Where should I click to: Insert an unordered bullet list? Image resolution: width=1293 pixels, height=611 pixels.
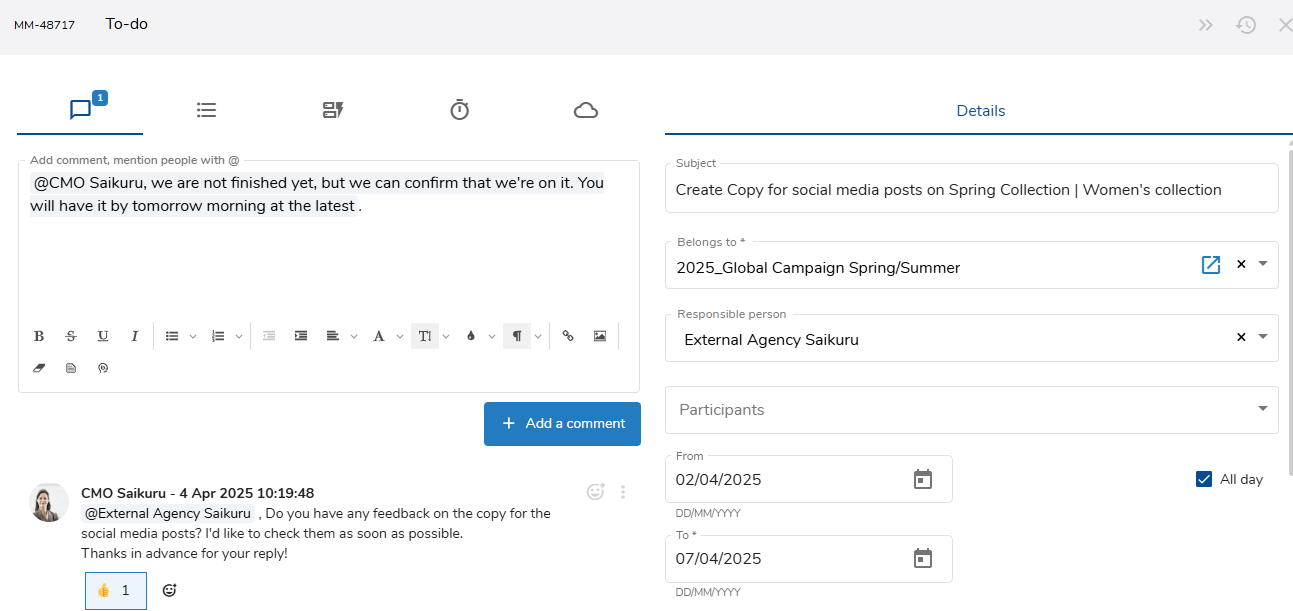[172, 336]
